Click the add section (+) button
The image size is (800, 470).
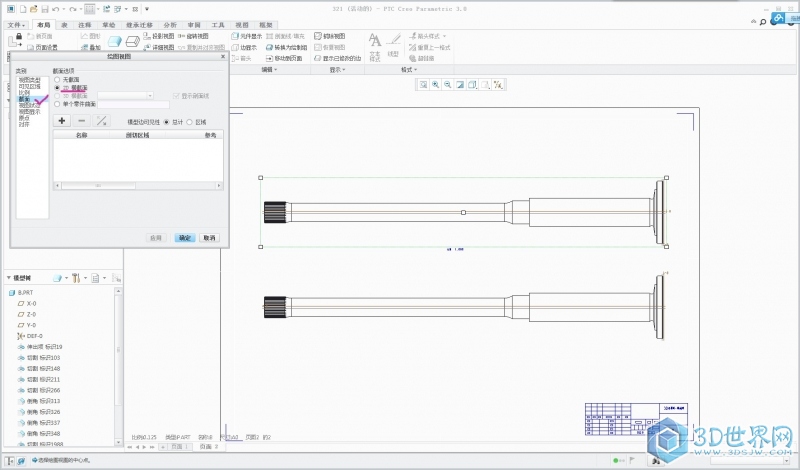pos(62,120)
